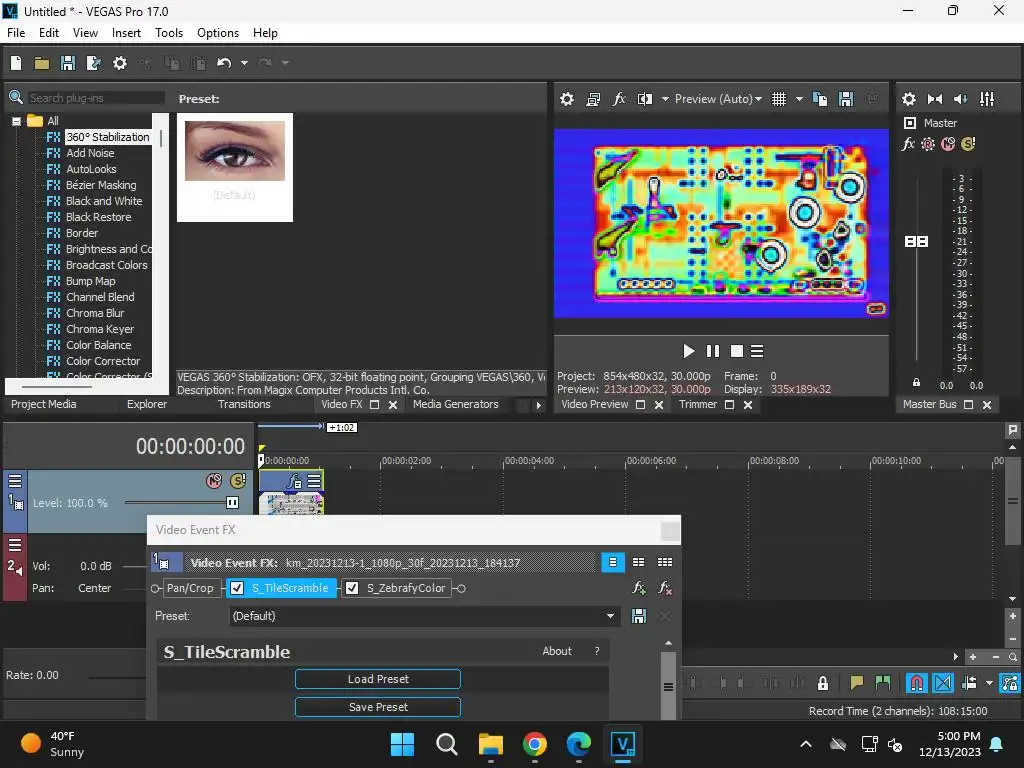Click the preview Overlays grid icon

pyautogui.click(x=779, y=99)
